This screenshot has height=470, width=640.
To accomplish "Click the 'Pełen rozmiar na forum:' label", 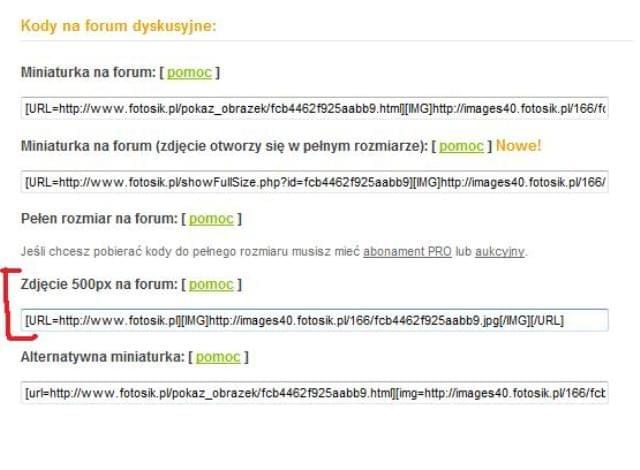I will (x=99, y=219).
